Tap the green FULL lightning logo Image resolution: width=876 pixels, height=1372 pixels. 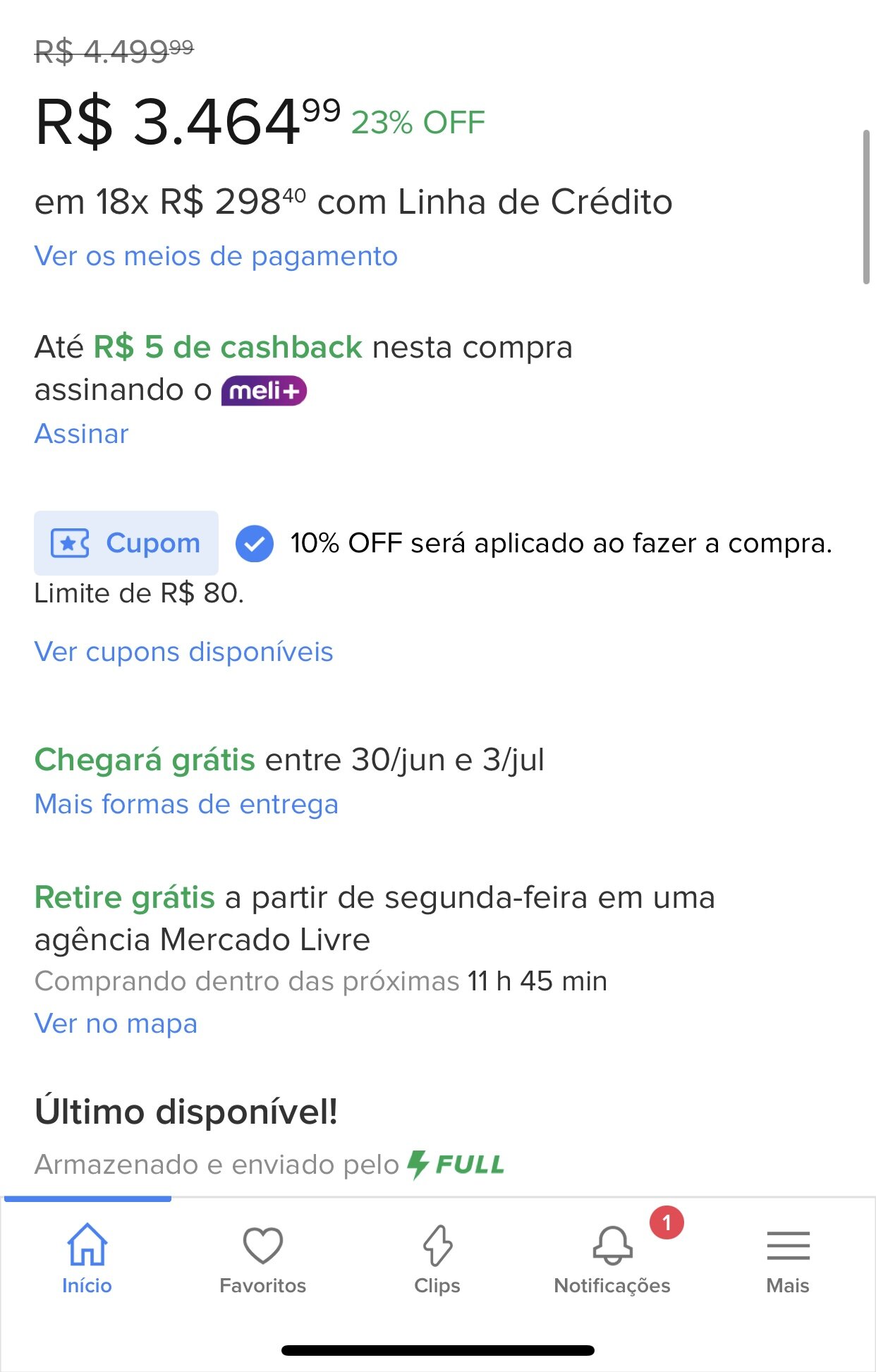pyautogui.click(x=456, y=1165)
